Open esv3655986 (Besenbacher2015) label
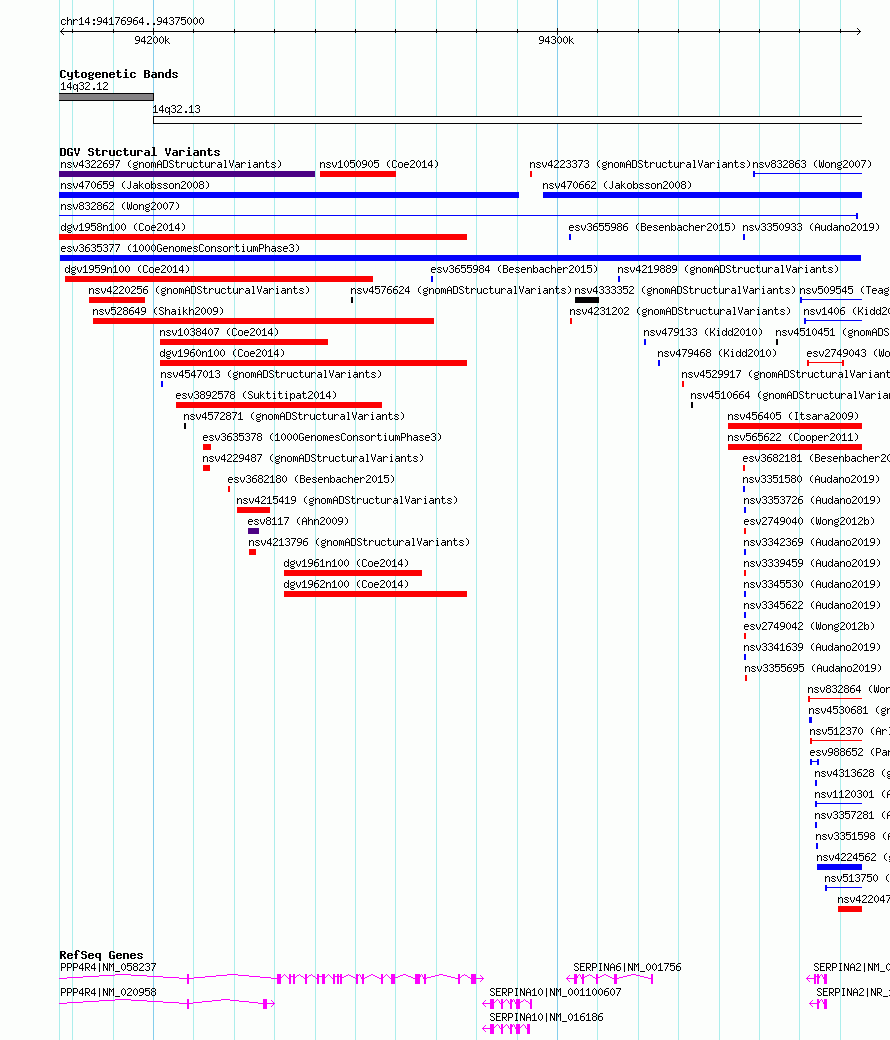This screenshot has width=890, height=1040. 652,228
